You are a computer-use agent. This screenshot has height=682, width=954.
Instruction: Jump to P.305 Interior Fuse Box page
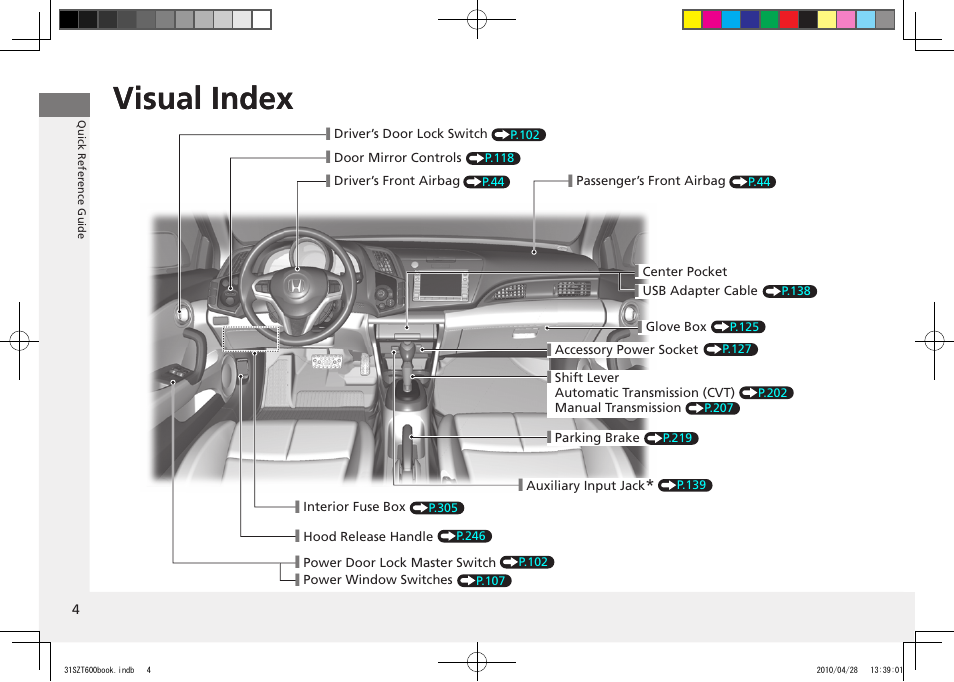point(437,507)
